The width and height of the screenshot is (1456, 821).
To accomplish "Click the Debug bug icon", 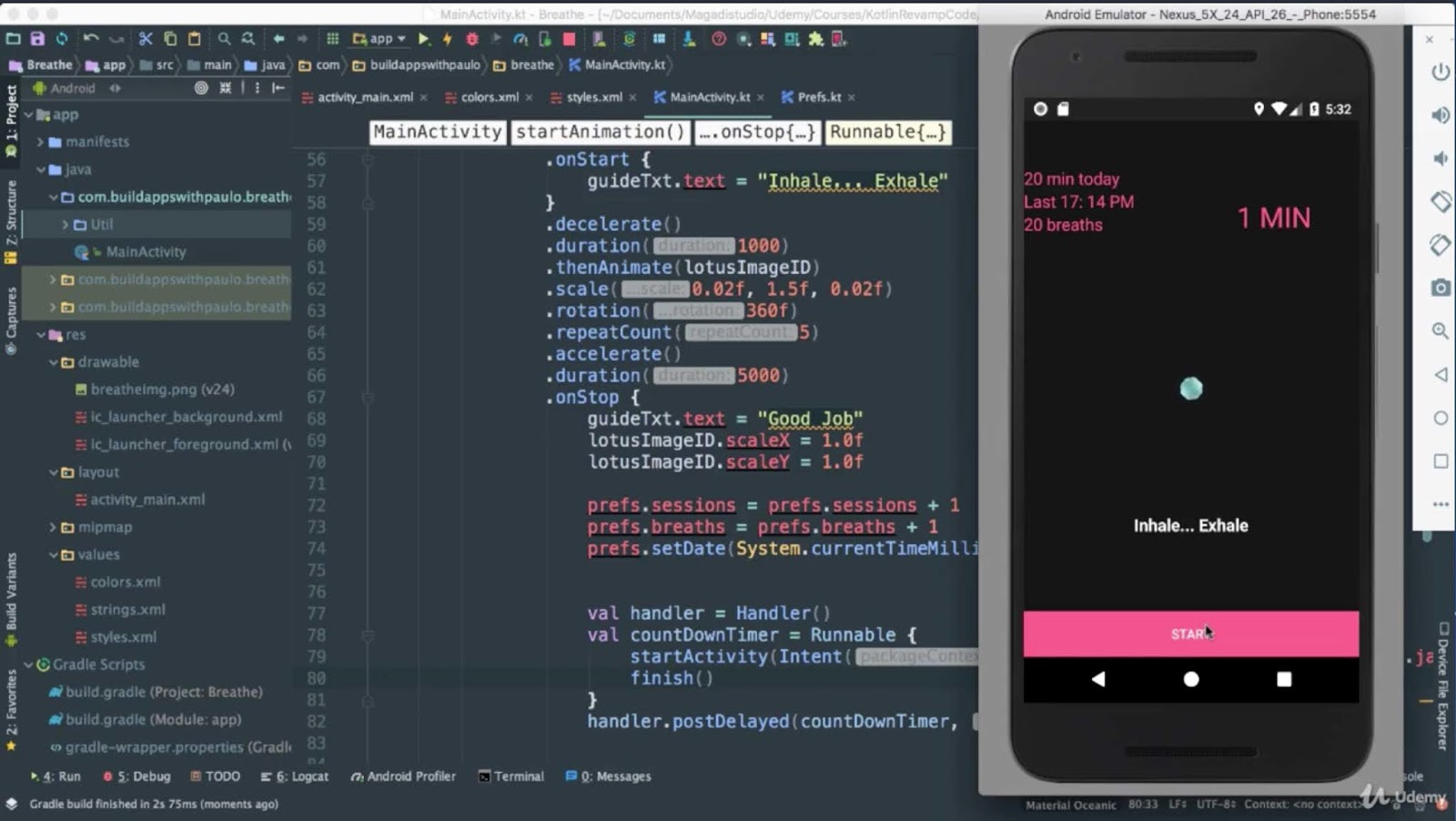I will pos(471,39).
